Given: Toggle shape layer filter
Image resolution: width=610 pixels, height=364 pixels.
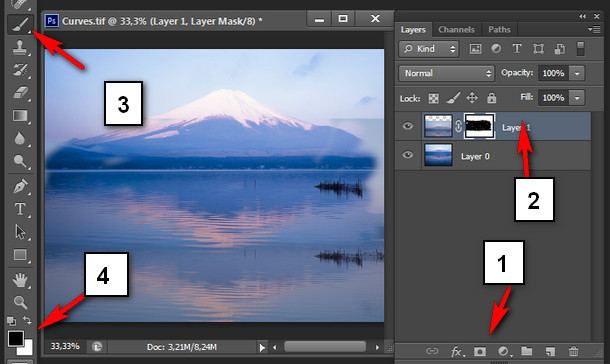Looking at the screenshot, I should coord(538,49).
